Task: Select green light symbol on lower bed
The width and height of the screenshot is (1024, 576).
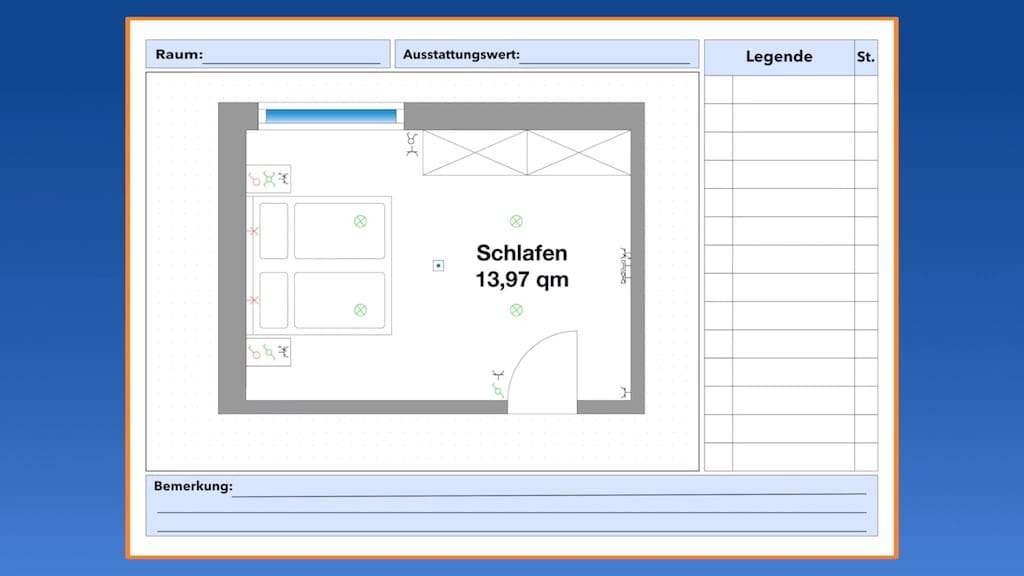Action: [x=360, y=310]
